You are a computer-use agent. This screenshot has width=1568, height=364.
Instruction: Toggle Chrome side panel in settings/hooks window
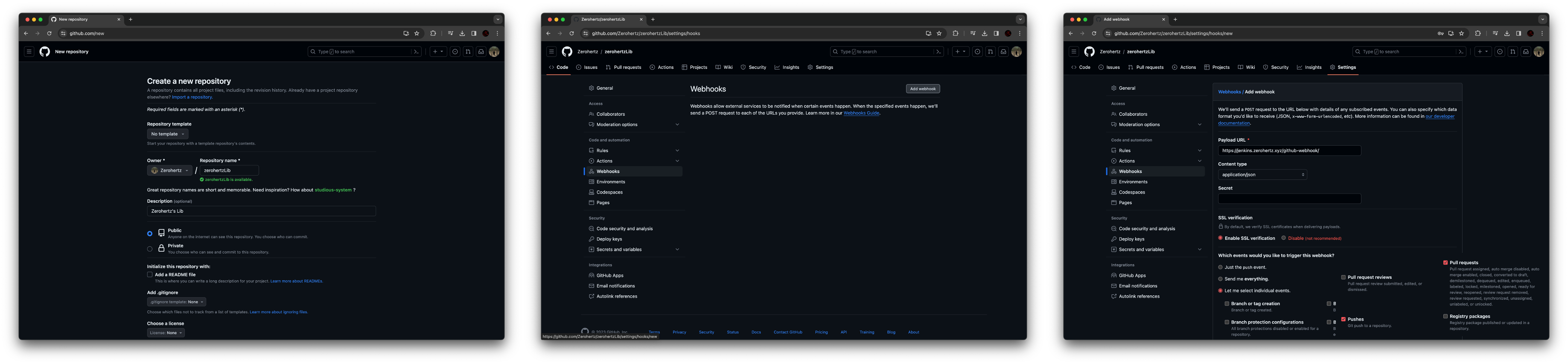pyautogui.click(x=996, y=33)
